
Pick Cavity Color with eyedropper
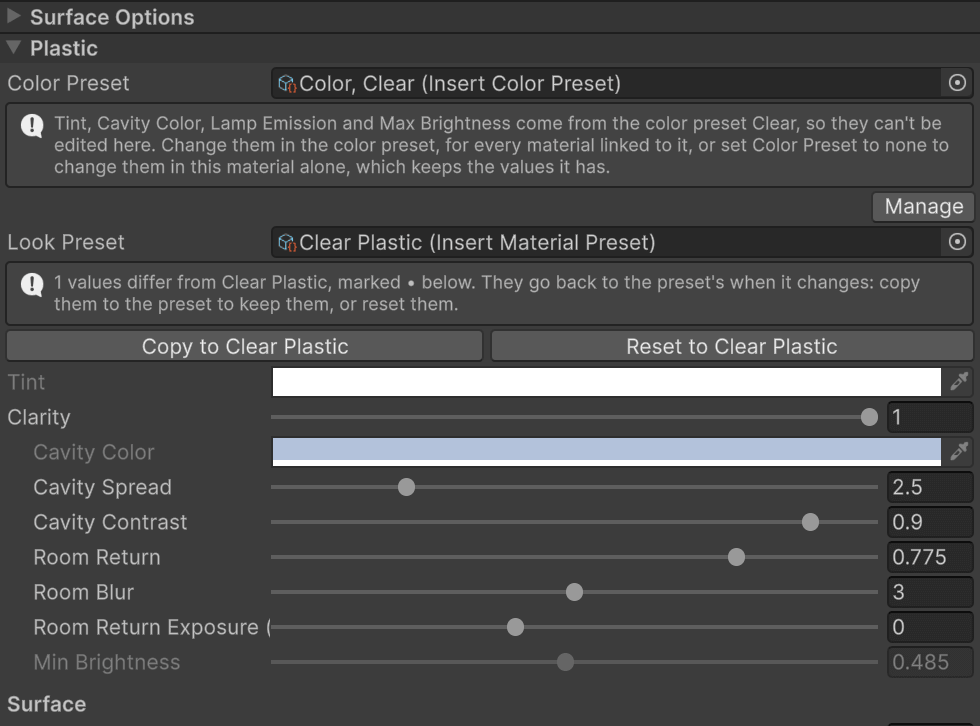[x=959, y=452]
